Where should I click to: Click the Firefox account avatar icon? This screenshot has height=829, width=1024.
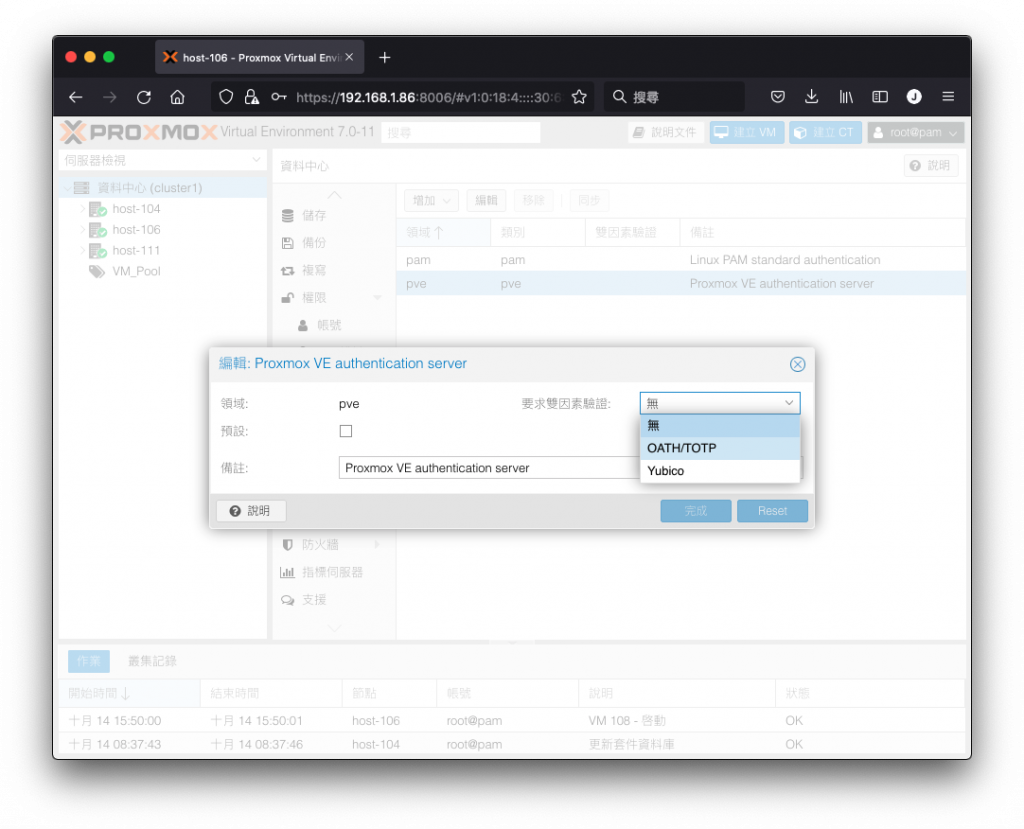pos(914,97)
